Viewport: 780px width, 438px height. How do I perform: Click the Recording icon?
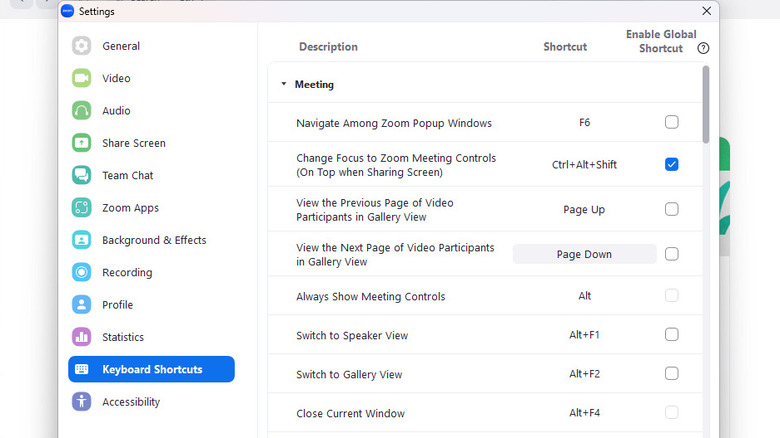coord(82,272)
